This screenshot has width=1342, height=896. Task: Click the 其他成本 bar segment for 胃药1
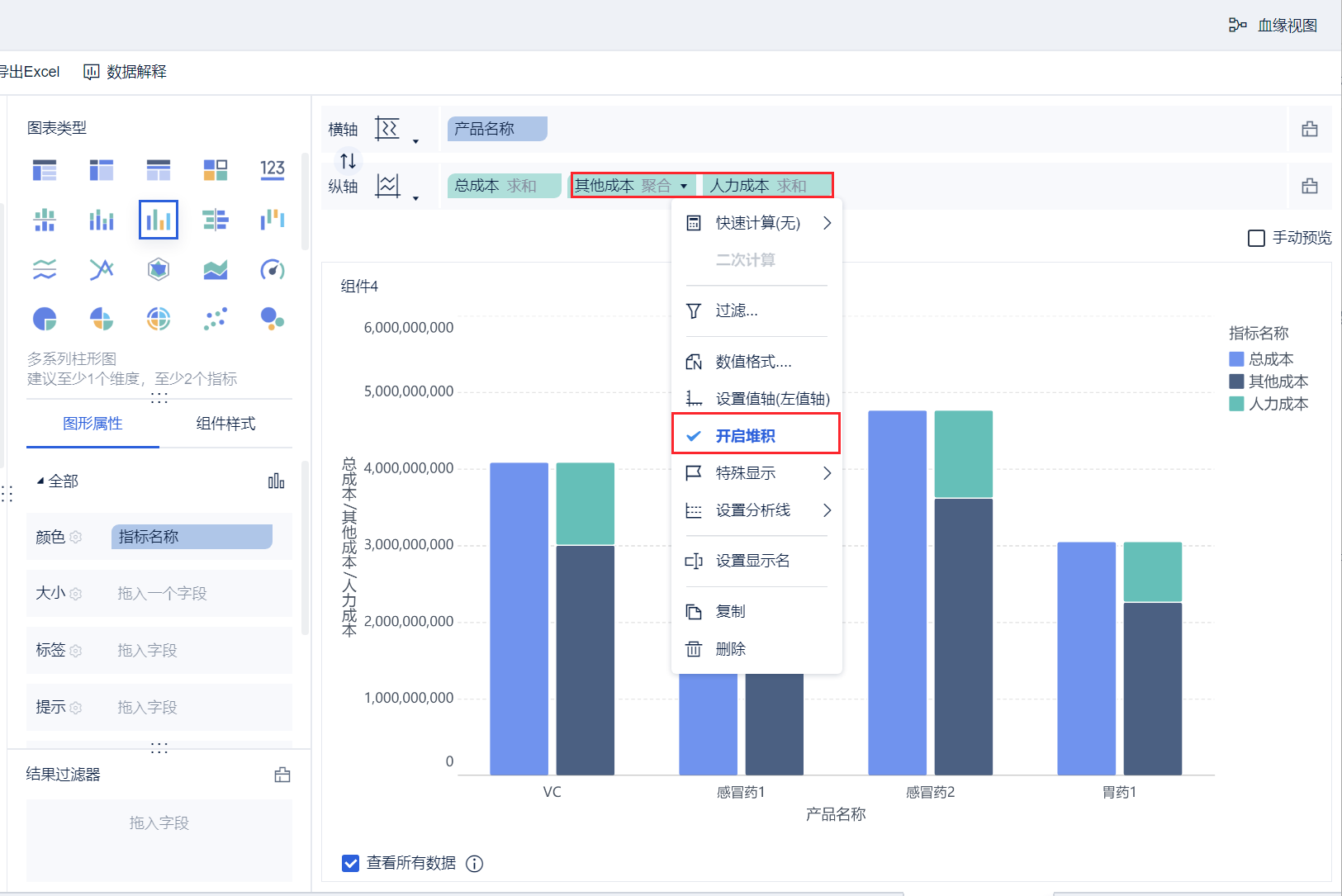(1153, 689)
